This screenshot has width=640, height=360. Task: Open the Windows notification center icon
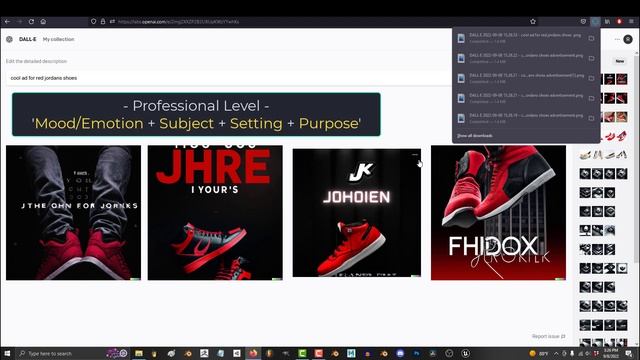pos(629,353)
